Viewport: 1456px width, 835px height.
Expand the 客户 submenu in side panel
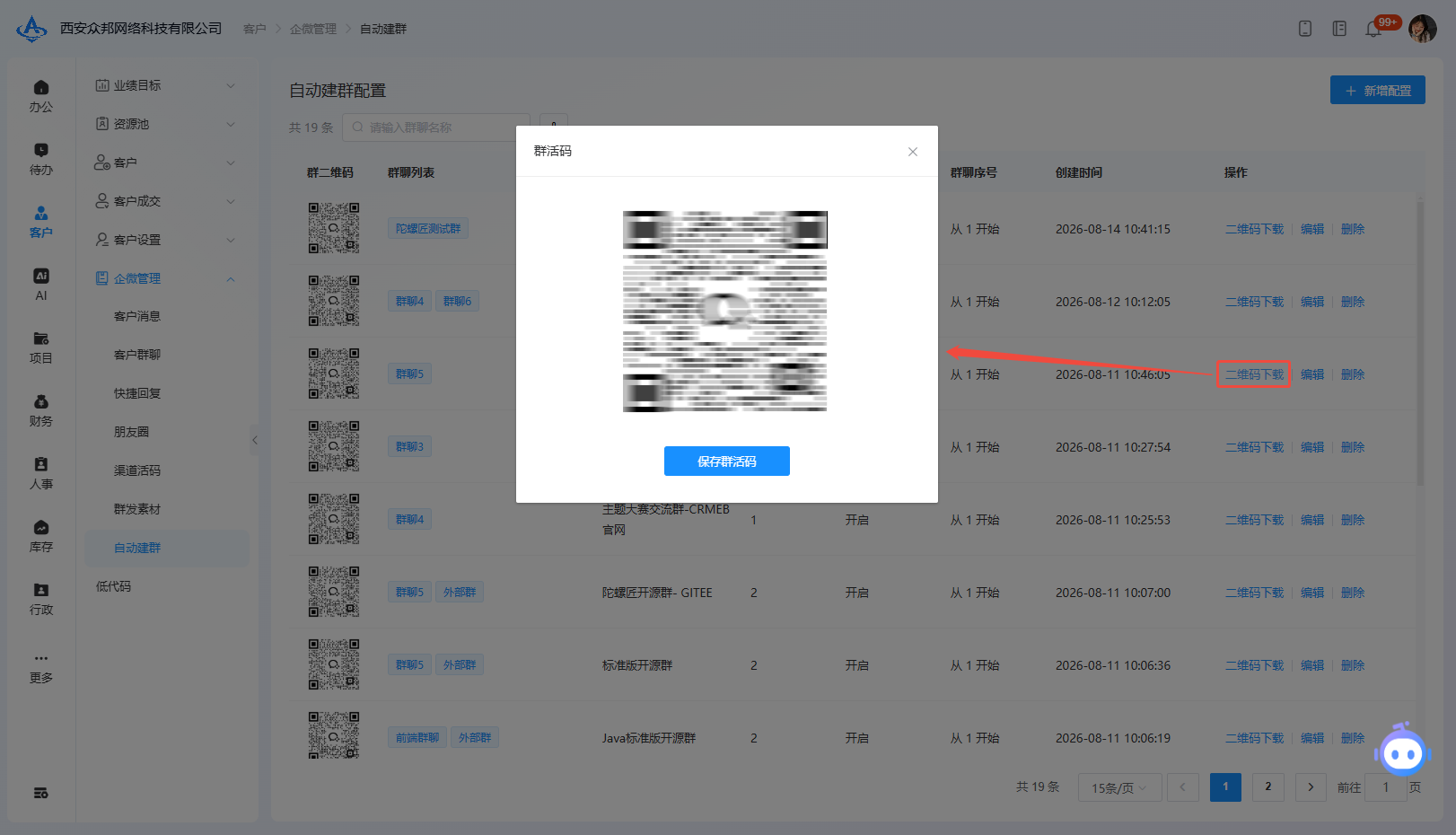pyautogui.click(x=166, y=163)
